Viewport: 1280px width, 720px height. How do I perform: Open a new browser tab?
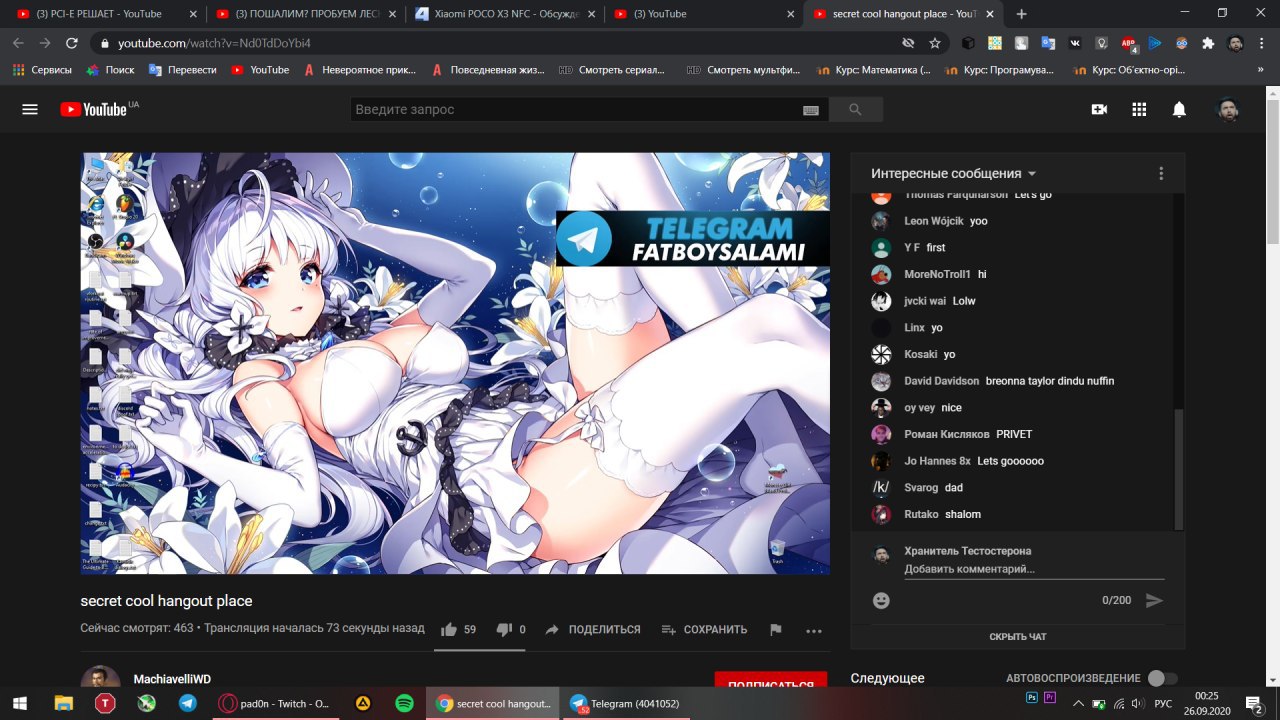(x=1021, y=14)
